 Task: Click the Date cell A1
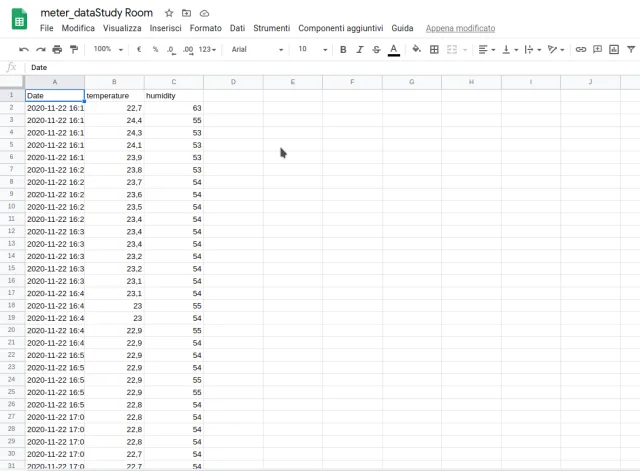click(55, 96)
